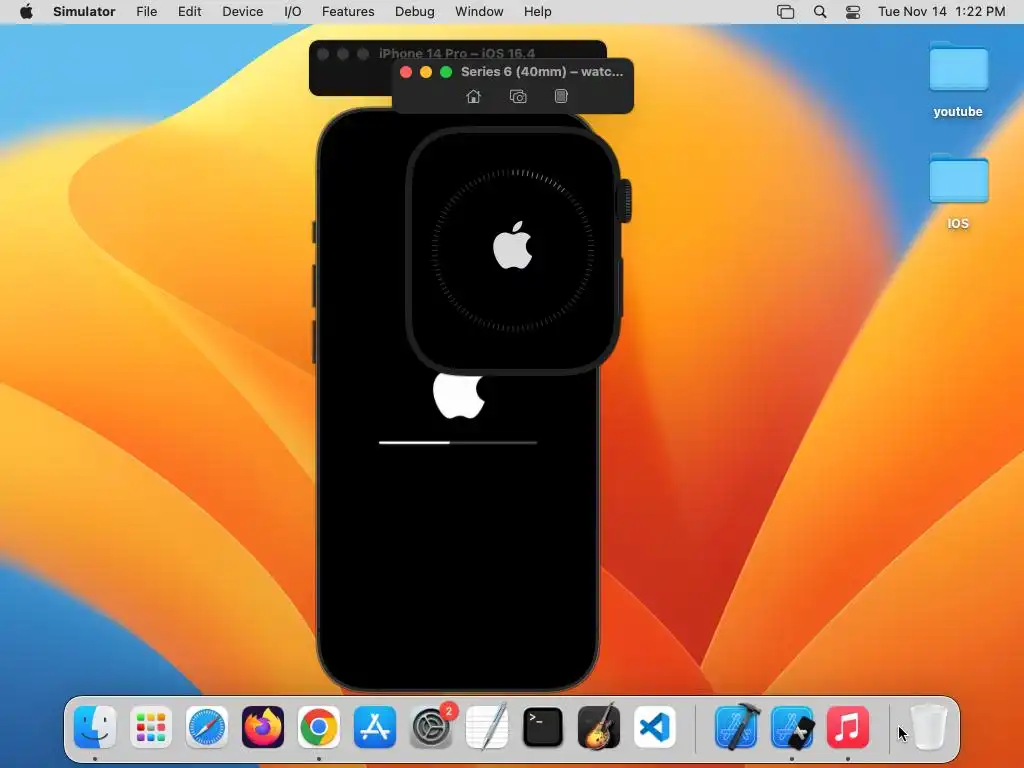Open the Trash from the Dock

928,727
